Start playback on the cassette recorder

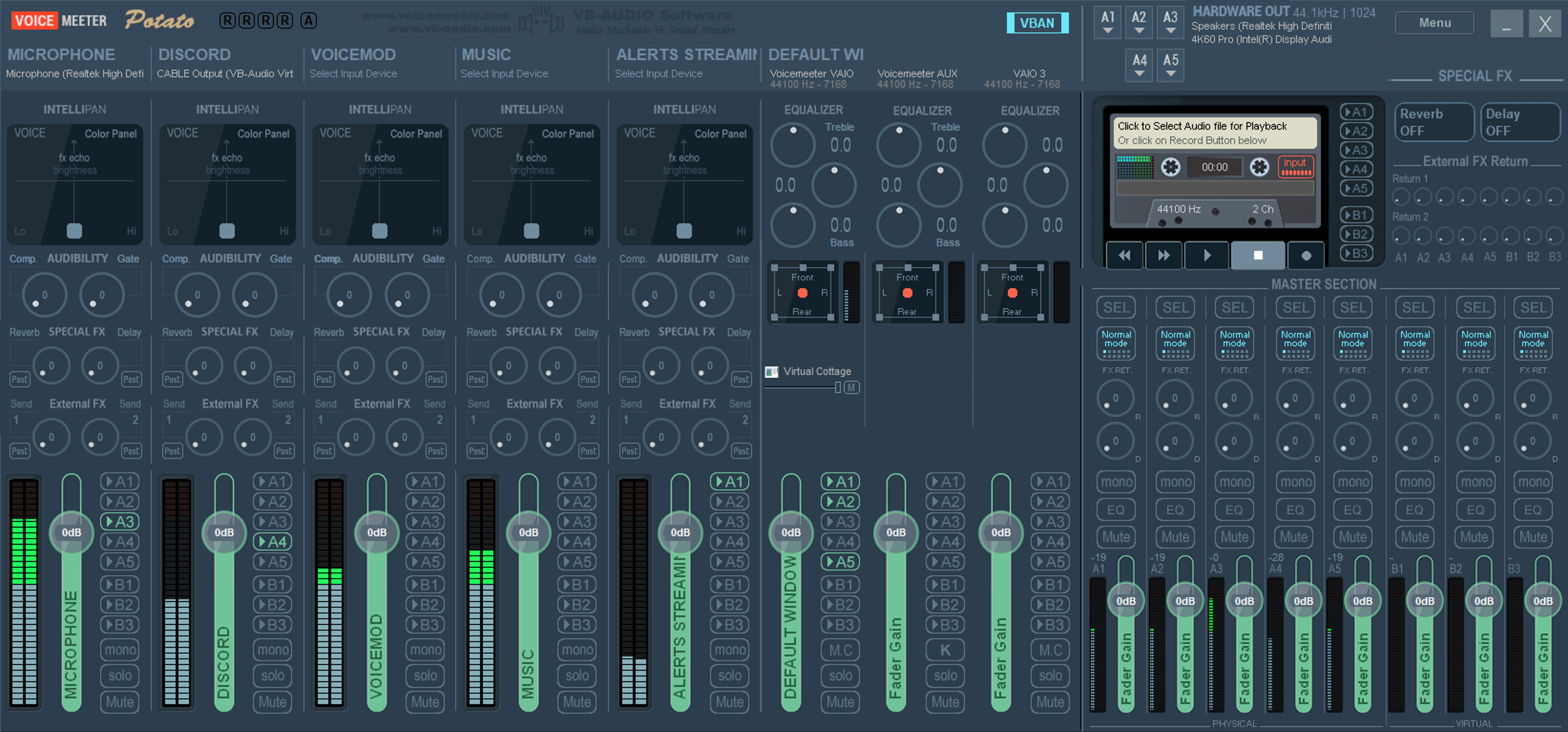point(1207,256)
